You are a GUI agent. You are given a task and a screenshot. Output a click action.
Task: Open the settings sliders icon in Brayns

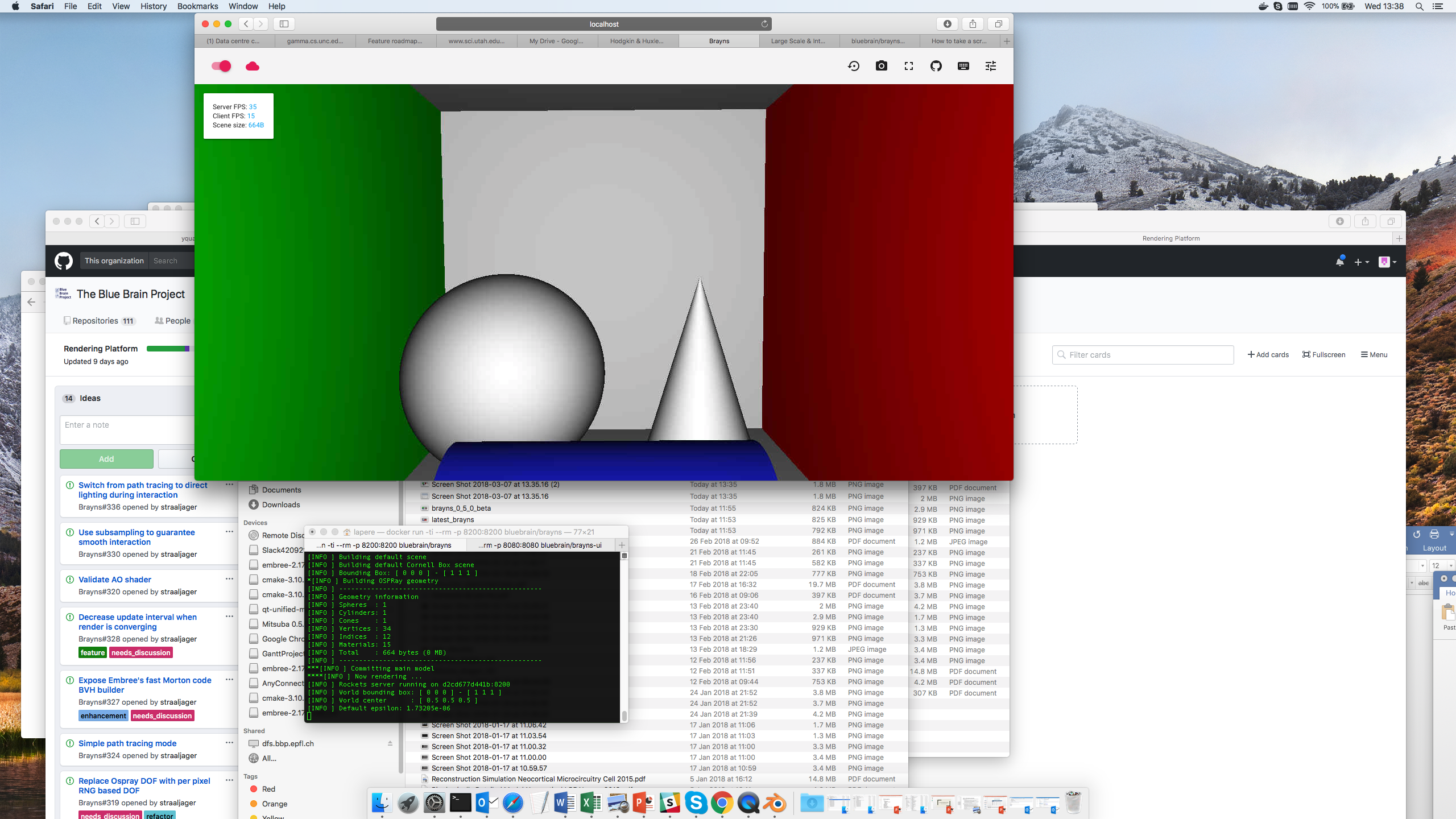[991, 66]
